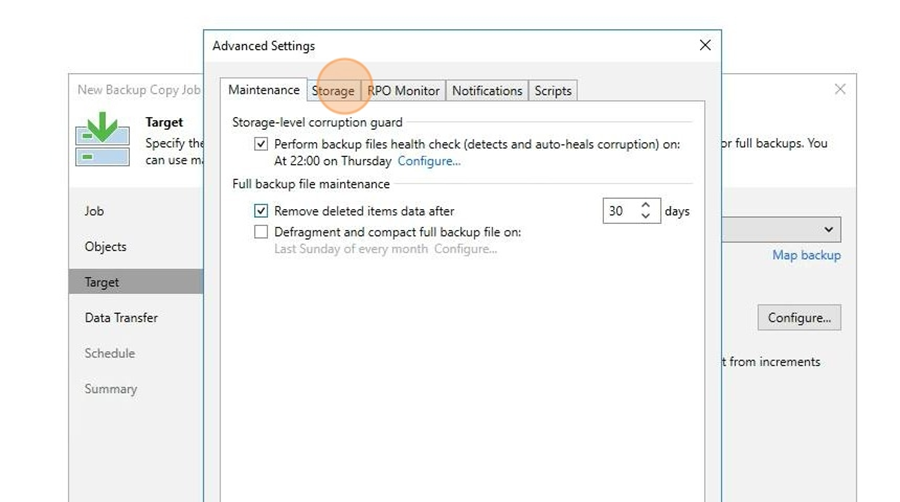Select the Objects step in the wizard sidebar

tap(106, 247)
